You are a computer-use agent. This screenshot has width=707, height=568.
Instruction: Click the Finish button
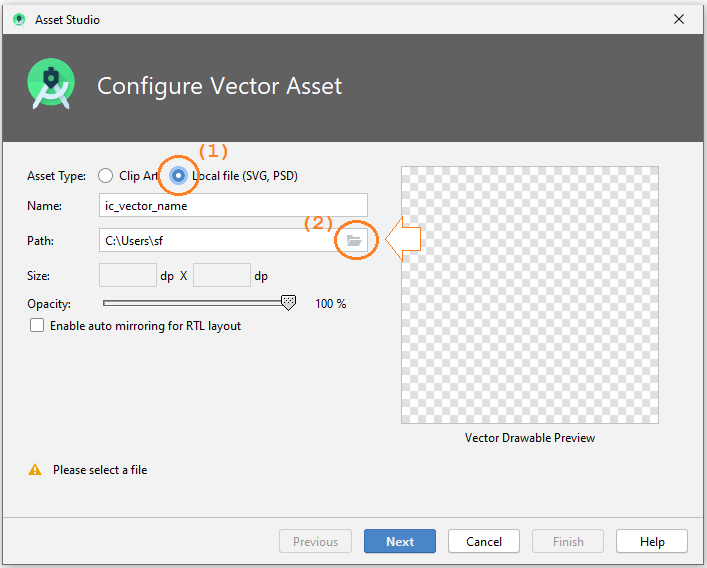point(568,541)
